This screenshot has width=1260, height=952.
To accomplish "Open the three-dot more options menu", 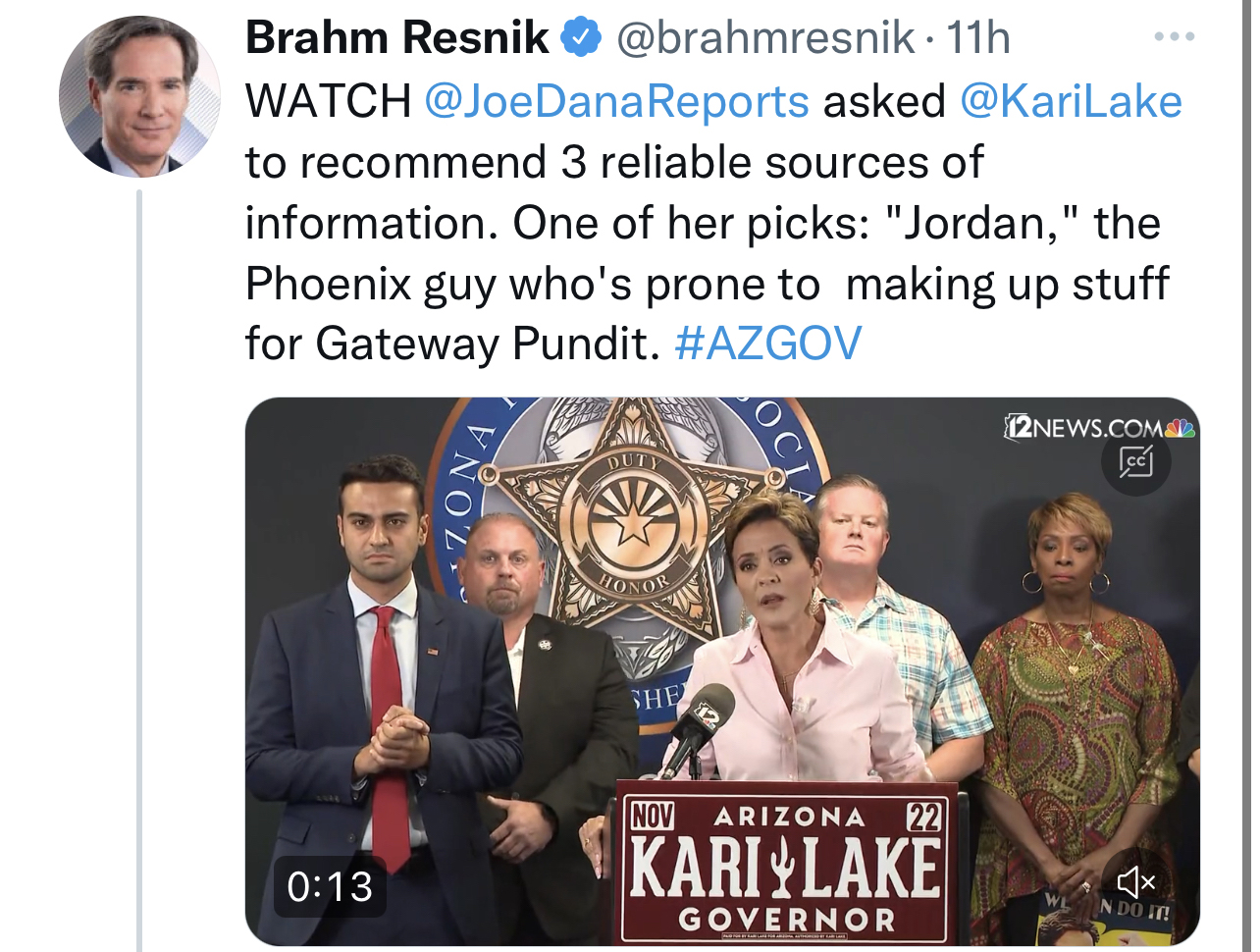I will pyautogui.click(x=1174, y=37).
